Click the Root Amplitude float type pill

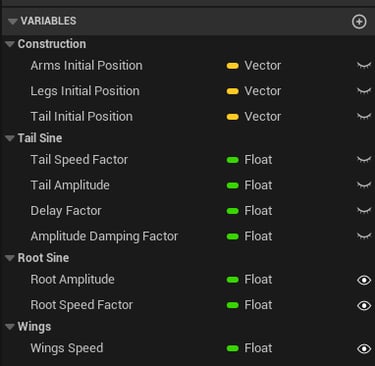coord(232,280)
